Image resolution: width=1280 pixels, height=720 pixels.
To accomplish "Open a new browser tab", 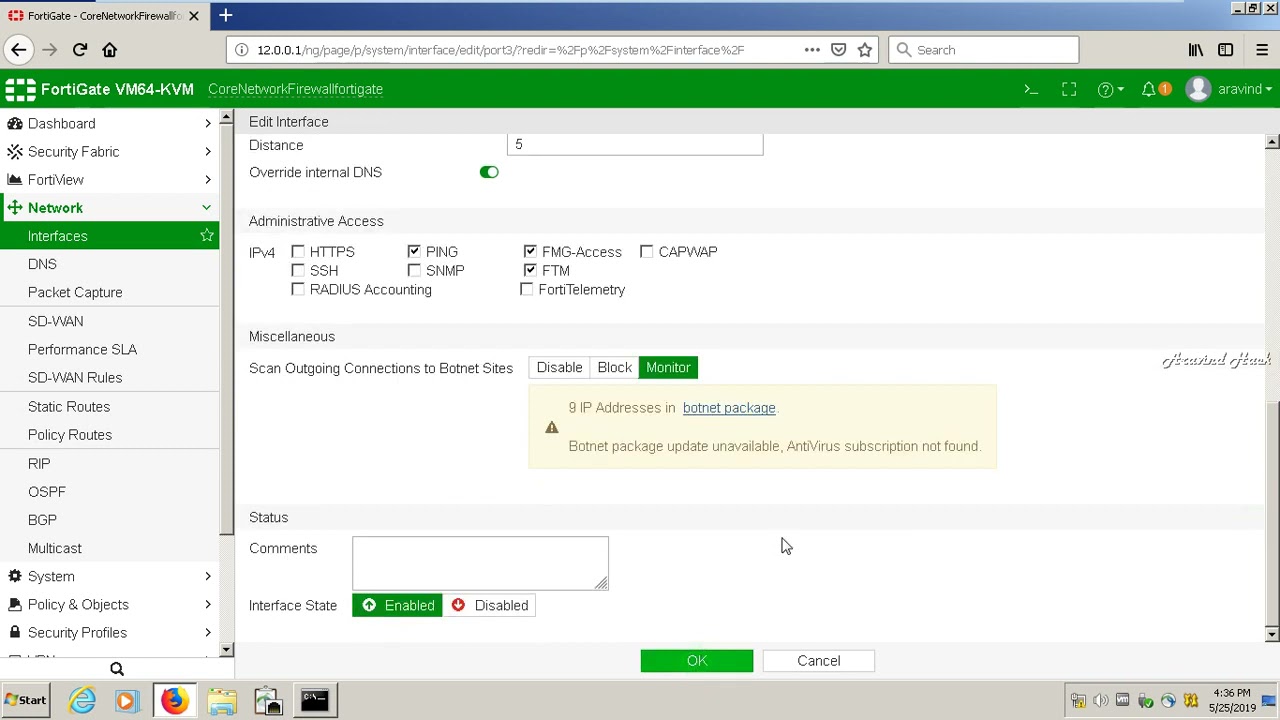I will click(x=226, y=15).
